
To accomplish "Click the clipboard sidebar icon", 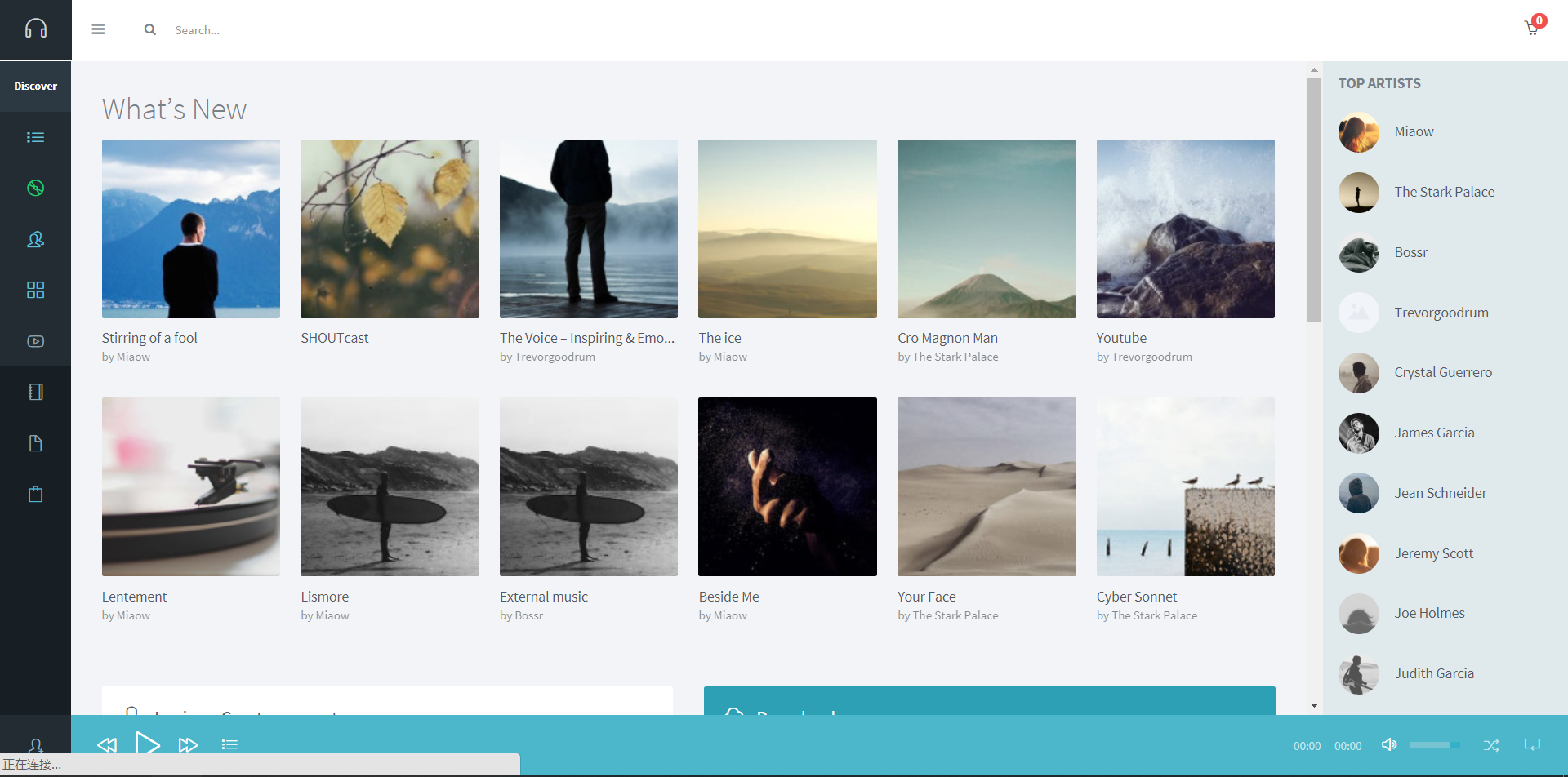I will point(35,494).
